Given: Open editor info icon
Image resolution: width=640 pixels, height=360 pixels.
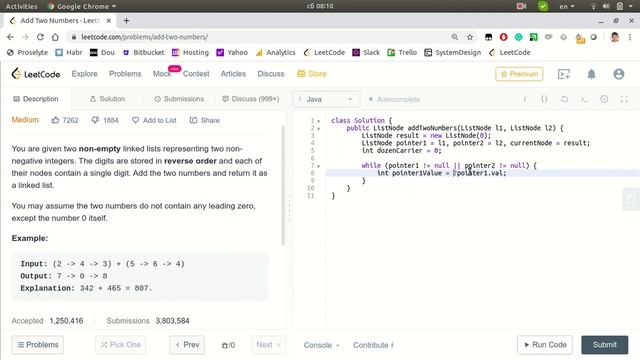Looking at the screenshot, I should coord(525,99).
